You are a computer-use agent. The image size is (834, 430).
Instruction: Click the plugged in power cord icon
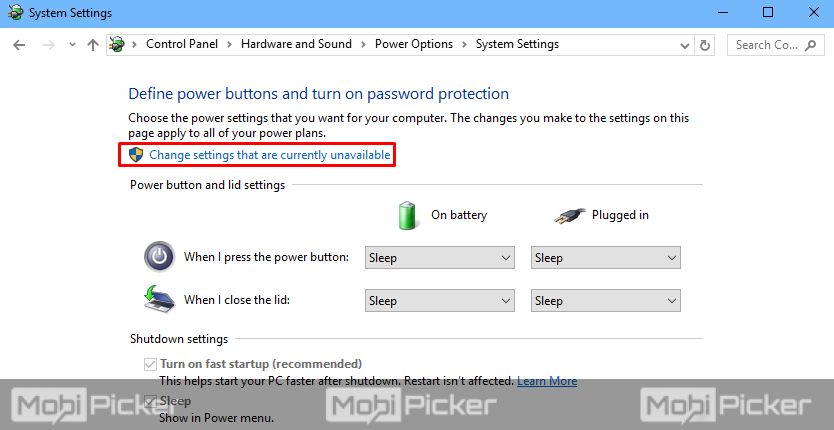(x=569, y=215)
